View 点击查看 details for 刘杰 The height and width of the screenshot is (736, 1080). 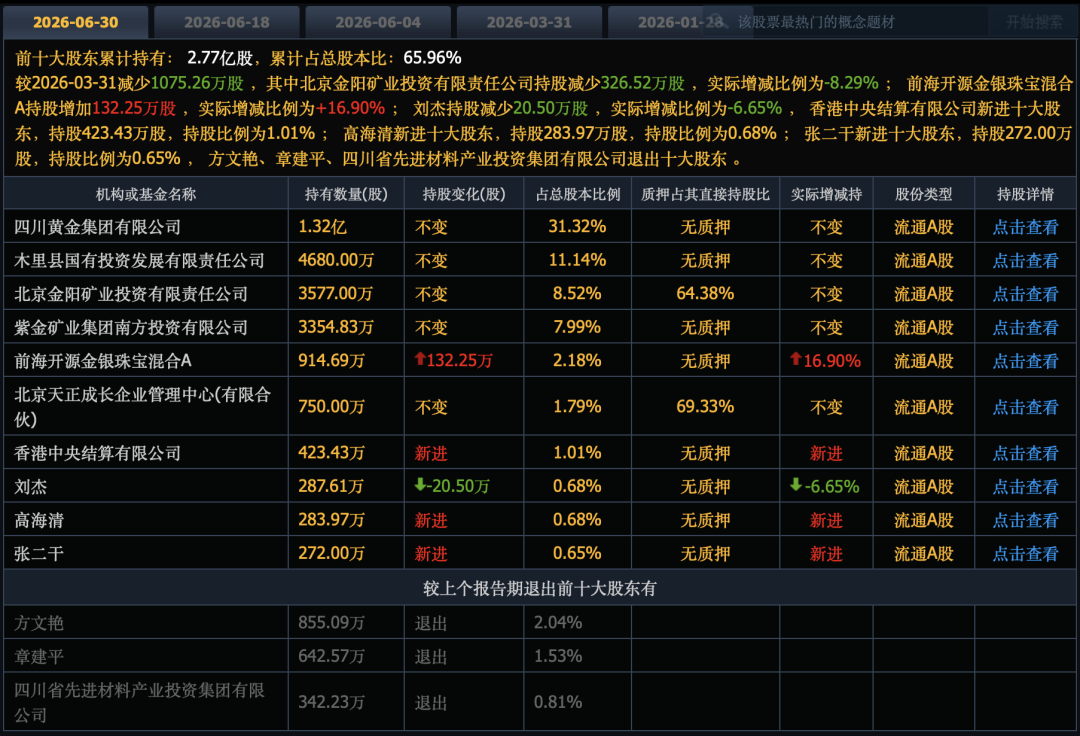point(1025,487)
